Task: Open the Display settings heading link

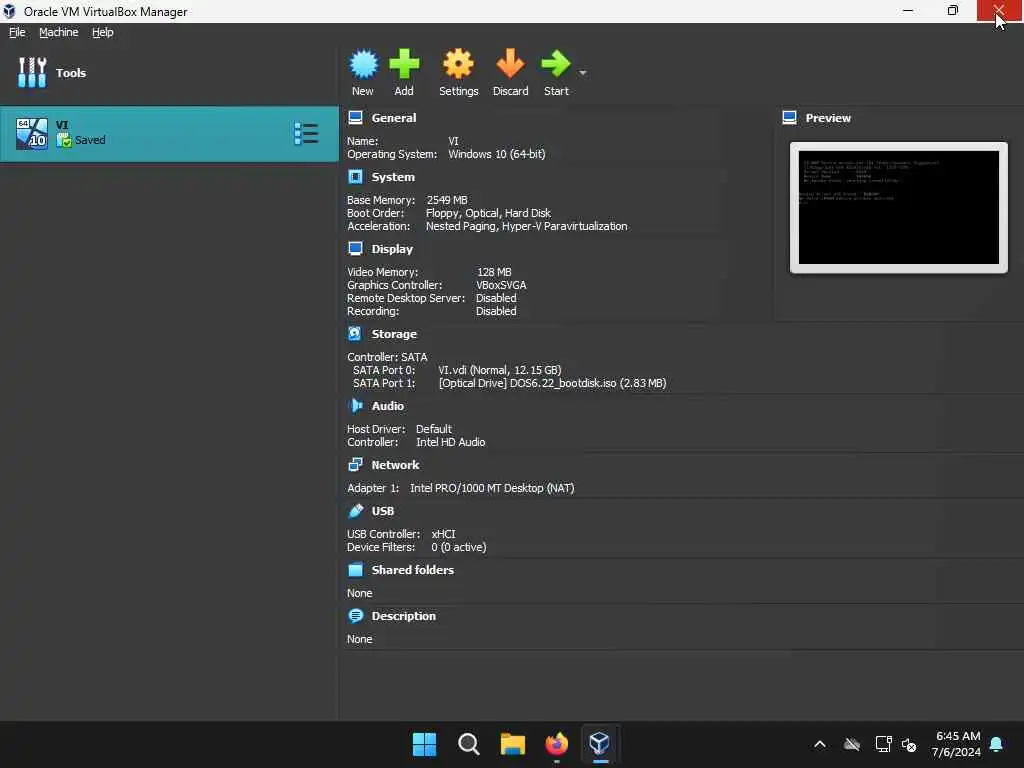Action: pyautogui.click(x=392, y=249)
